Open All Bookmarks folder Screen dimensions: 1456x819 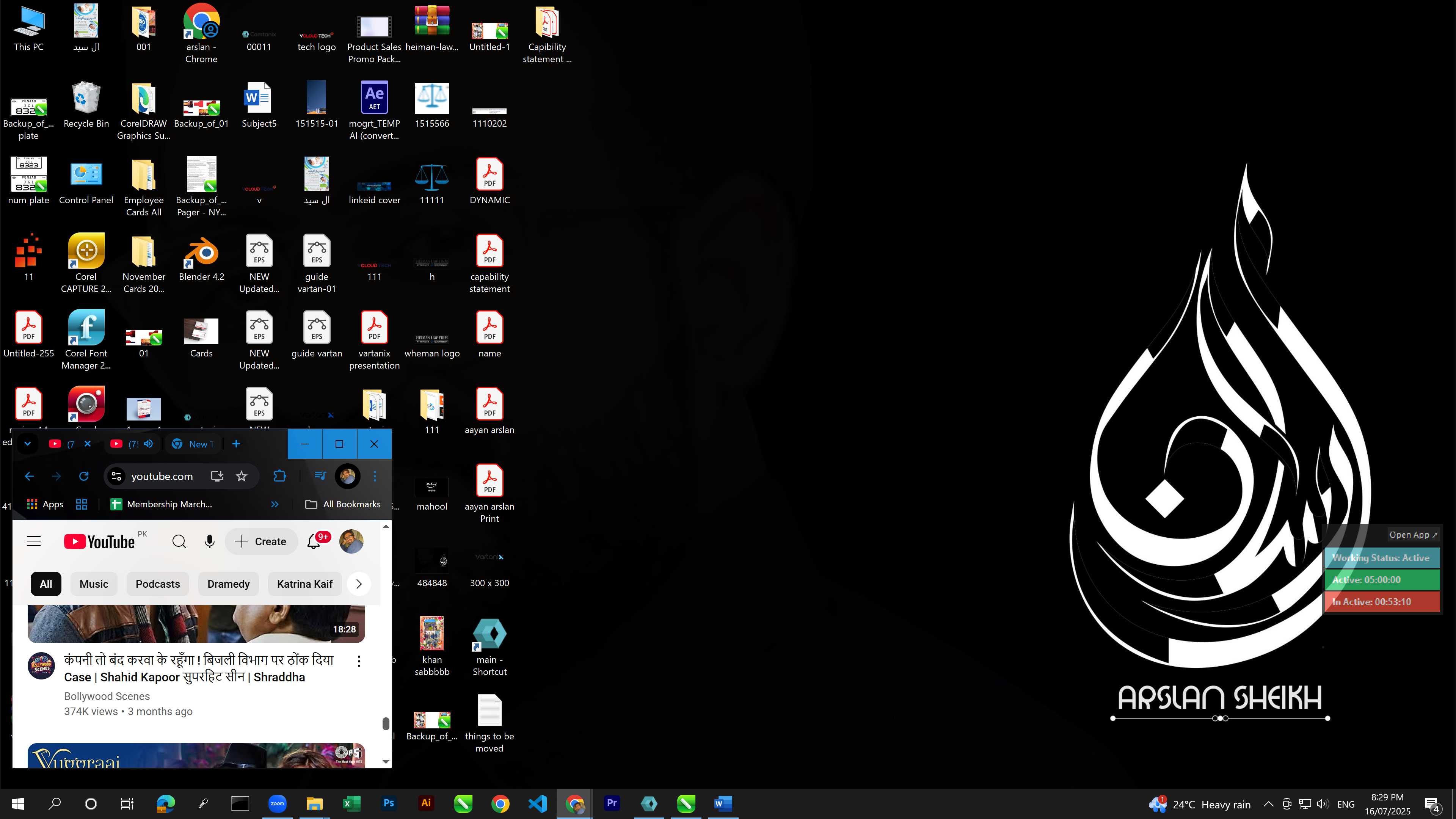(x=343, y=504)
